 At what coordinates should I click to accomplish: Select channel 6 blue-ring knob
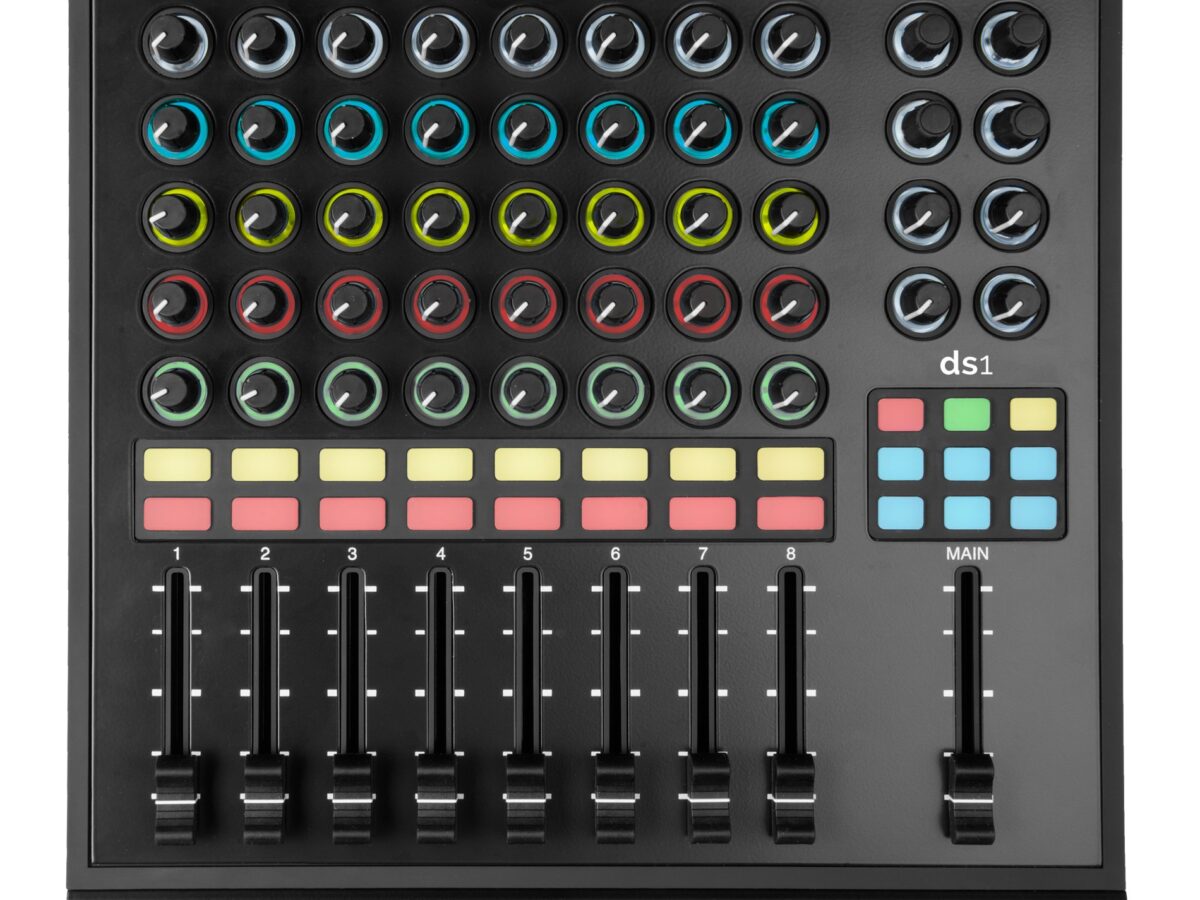(615, 128)
